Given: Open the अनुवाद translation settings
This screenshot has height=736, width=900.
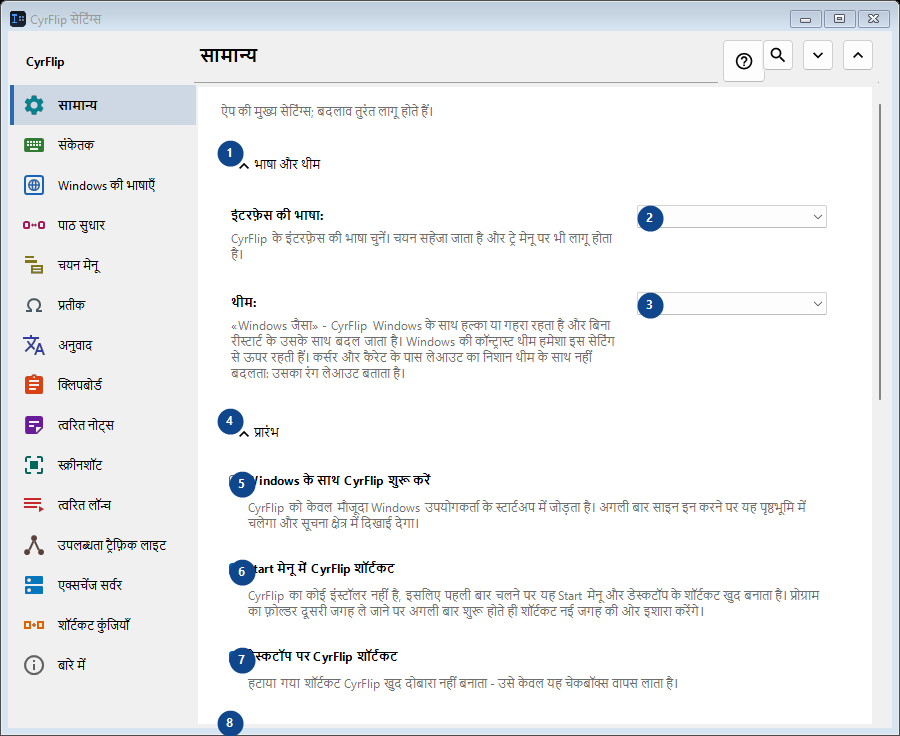Looking at the screenshot, I should pos(103,345).
